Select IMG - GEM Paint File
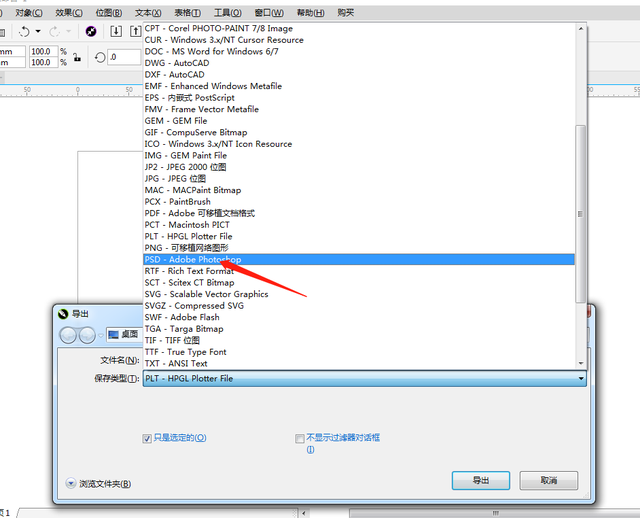 pyautogui.click(x=359, y=156)
